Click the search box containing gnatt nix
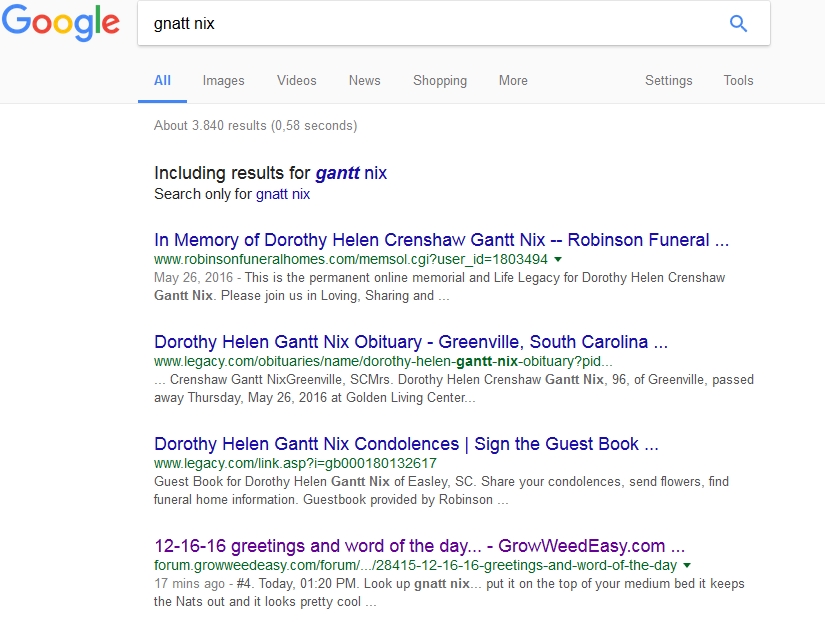The width and height of the screenshot is (825, 624). pyautogui.click(x=430, y=24)
